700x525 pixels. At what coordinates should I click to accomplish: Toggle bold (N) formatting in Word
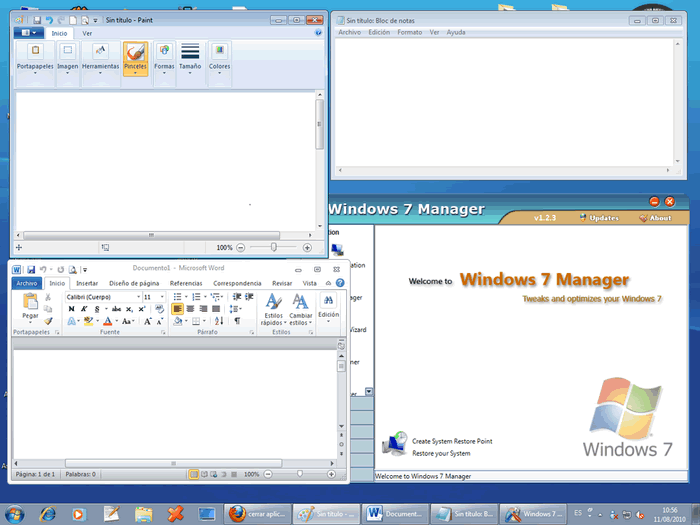[71, 309]
